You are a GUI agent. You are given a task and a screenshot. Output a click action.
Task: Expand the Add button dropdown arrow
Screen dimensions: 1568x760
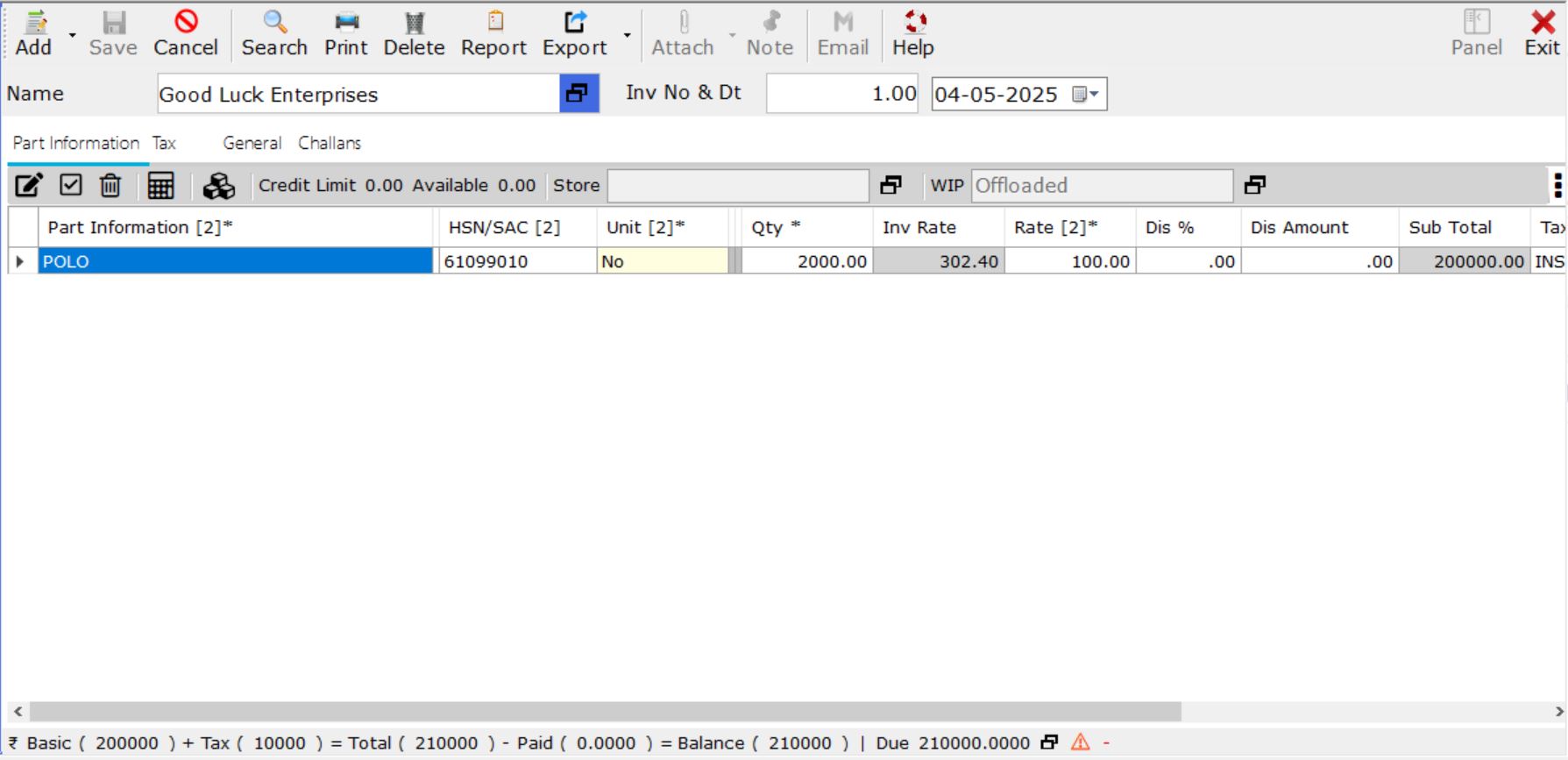click(73, 36)
